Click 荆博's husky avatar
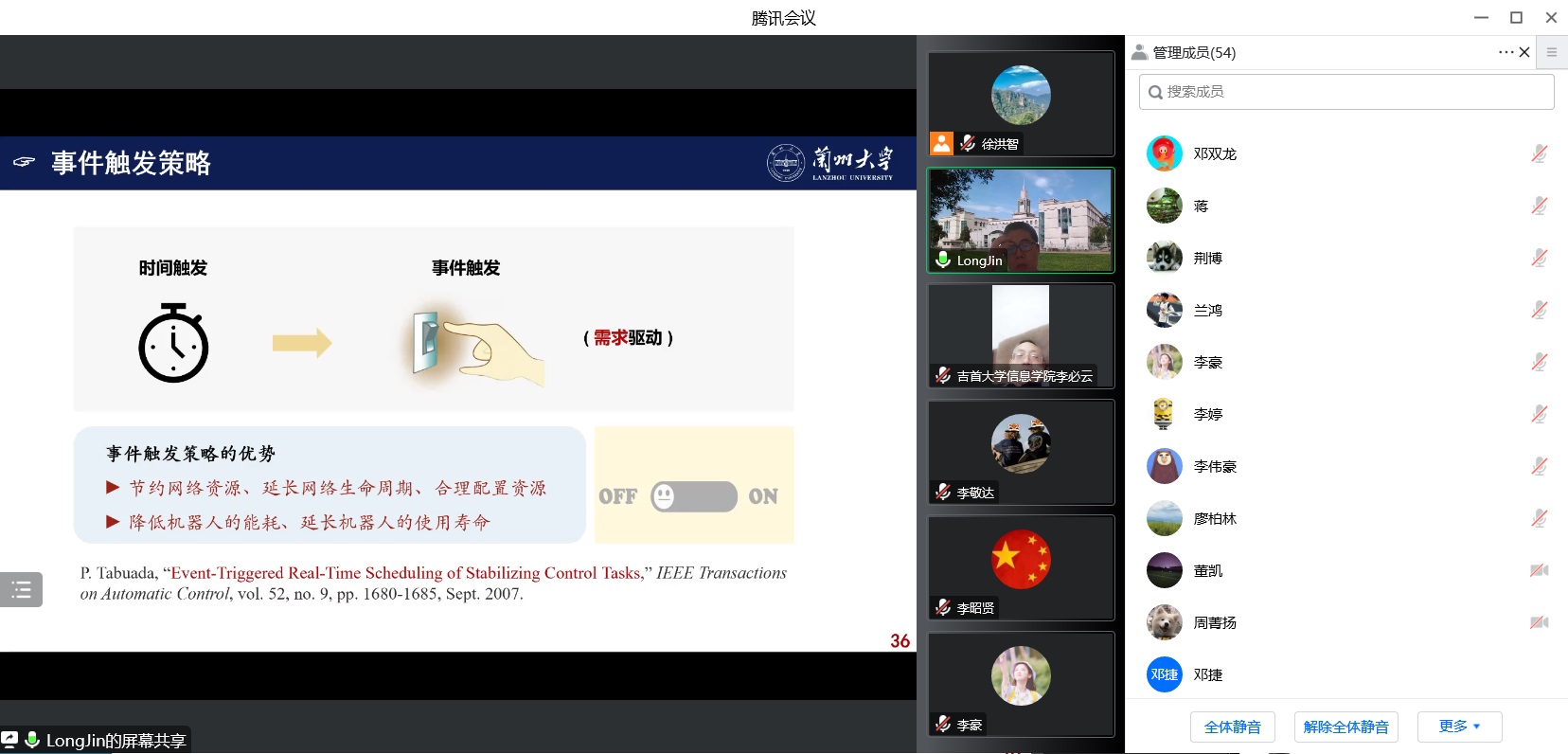The height and width of the screenshot is (754, 1568). coord(1165,258)
